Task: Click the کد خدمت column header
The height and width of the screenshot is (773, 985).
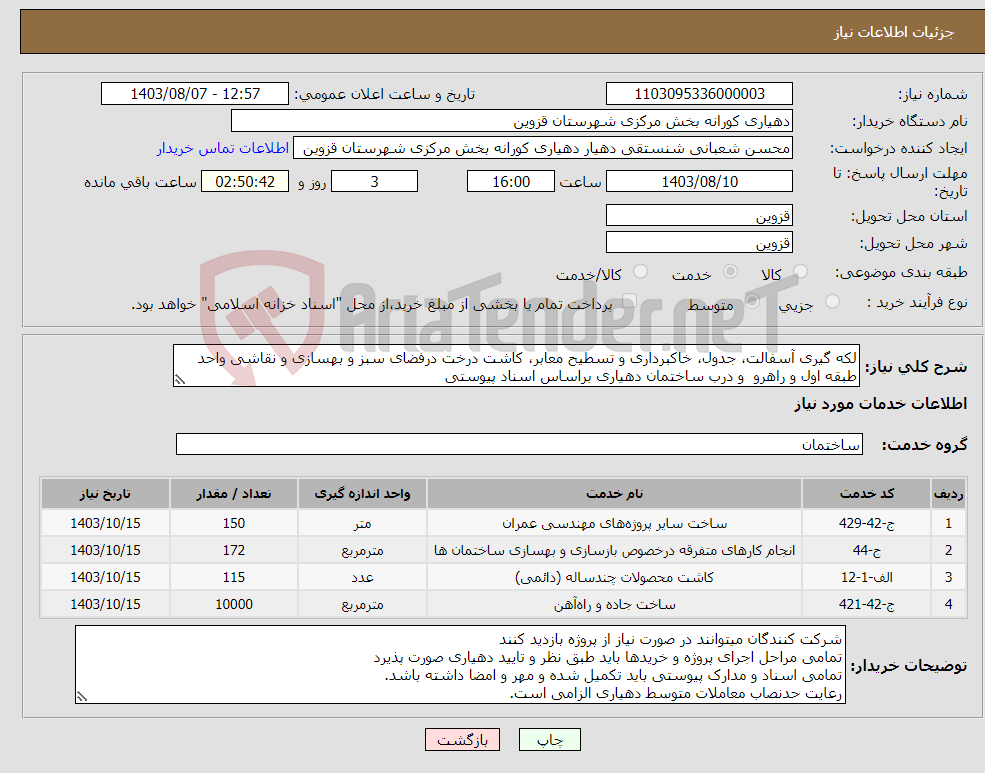Action: coord(866,494)
